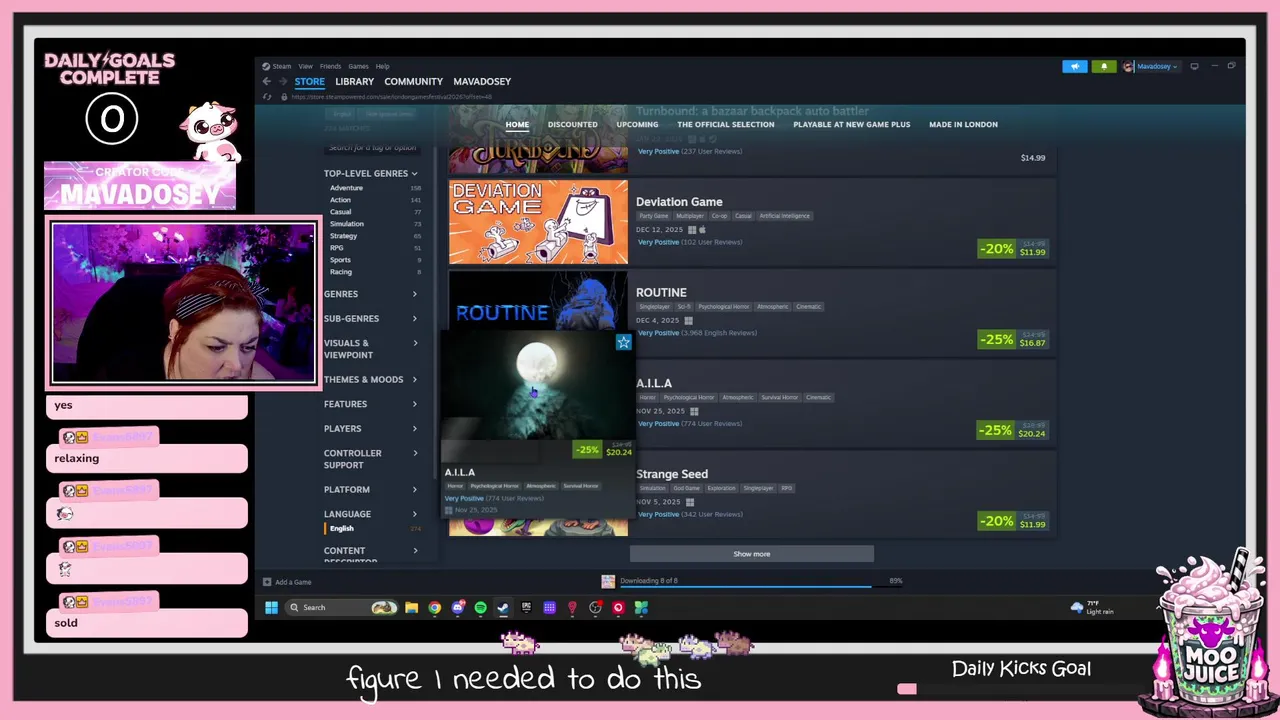Filter by Sports genre
The width and height of the screenshot is (1280, 720).
click(340, 260)
